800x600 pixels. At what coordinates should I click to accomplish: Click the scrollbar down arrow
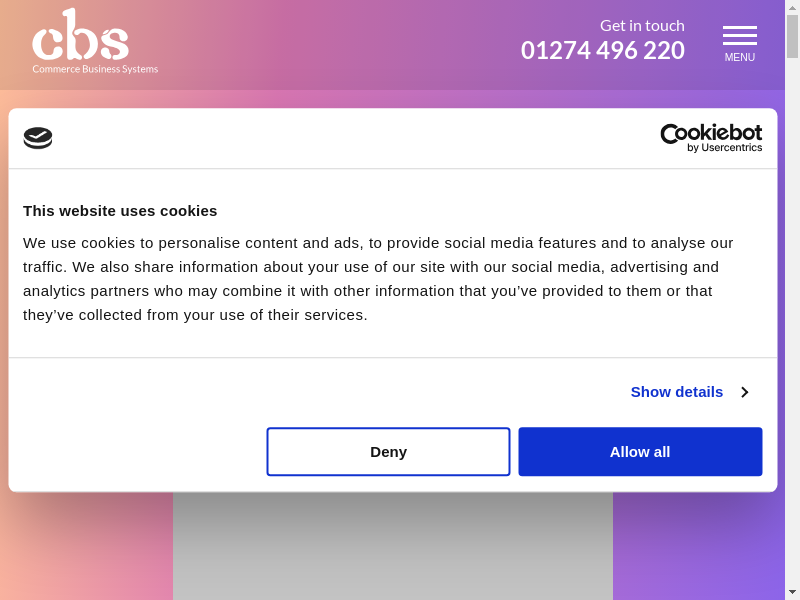pyautogui.click(x=792, y=592)
